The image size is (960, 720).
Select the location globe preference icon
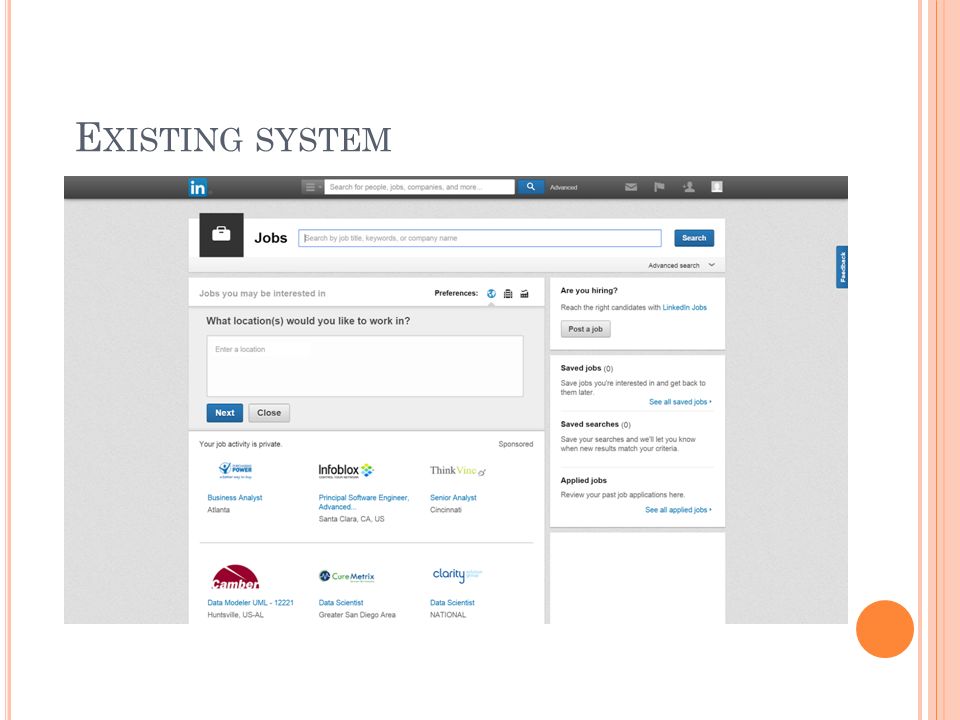click(491, 294)
